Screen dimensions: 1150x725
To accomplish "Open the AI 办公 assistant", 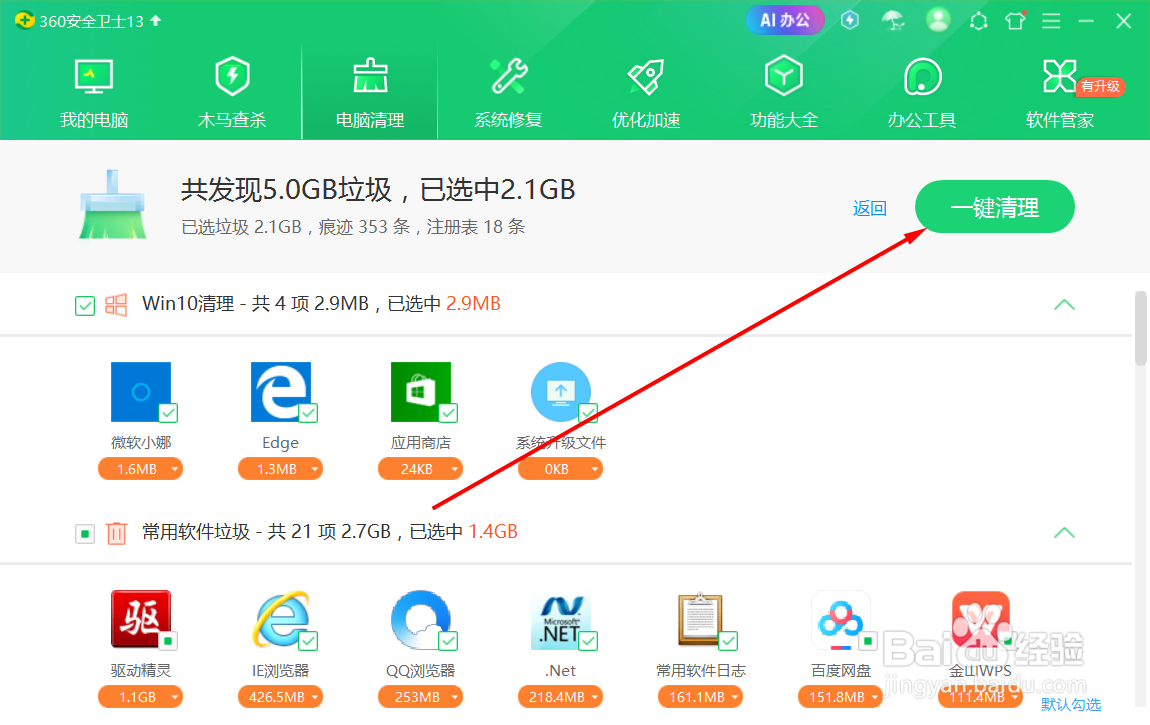I will [x=785, y=20].
